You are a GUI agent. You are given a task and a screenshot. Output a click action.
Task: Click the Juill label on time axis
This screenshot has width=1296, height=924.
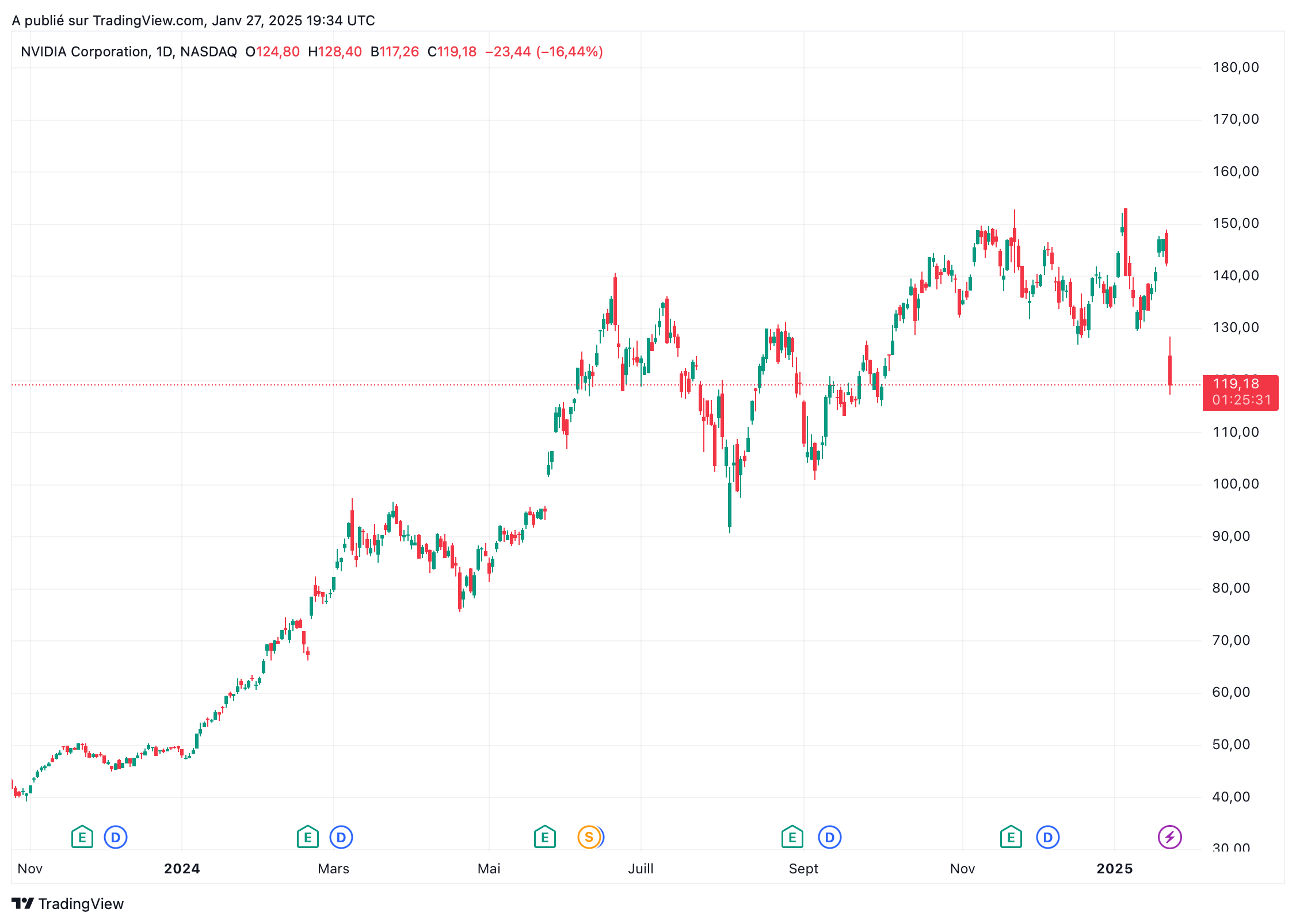tap(641, 869)
